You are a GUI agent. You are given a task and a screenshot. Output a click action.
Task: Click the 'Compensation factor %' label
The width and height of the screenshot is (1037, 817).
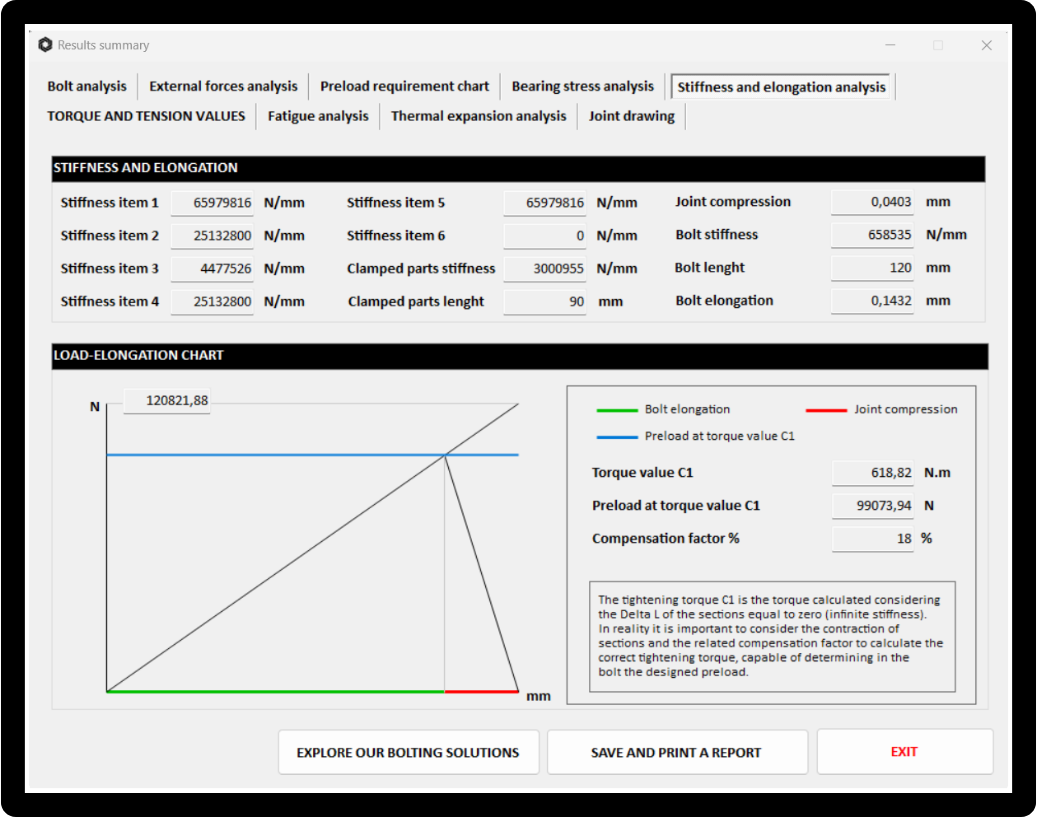(x=665, y=539)
